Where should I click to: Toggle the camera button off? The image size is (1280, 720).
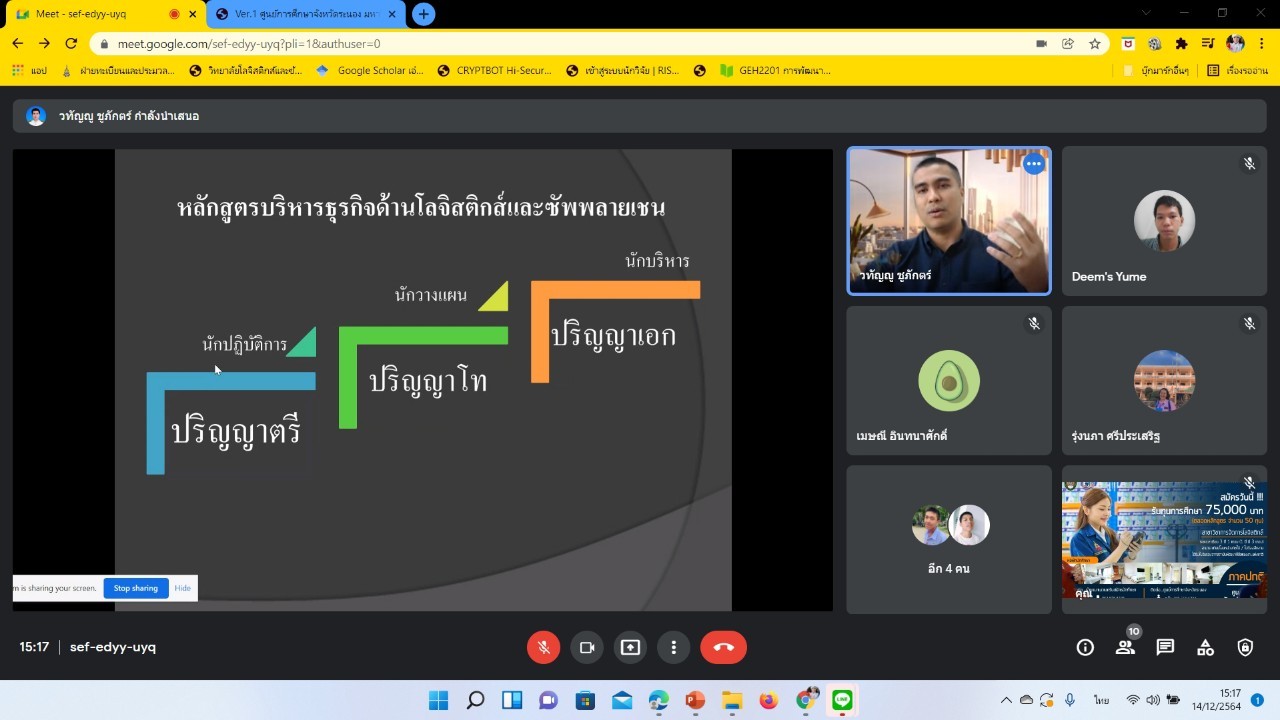coord(587,647)
